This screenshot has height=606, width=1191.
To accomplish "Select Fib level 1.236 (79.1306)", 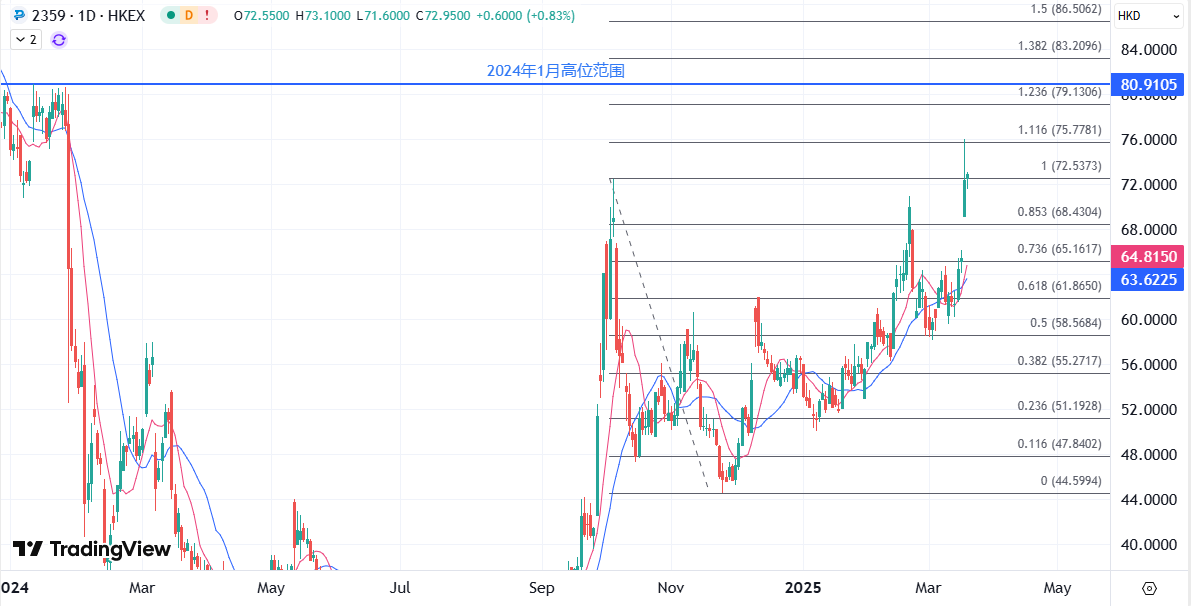I will point(1060,92).
